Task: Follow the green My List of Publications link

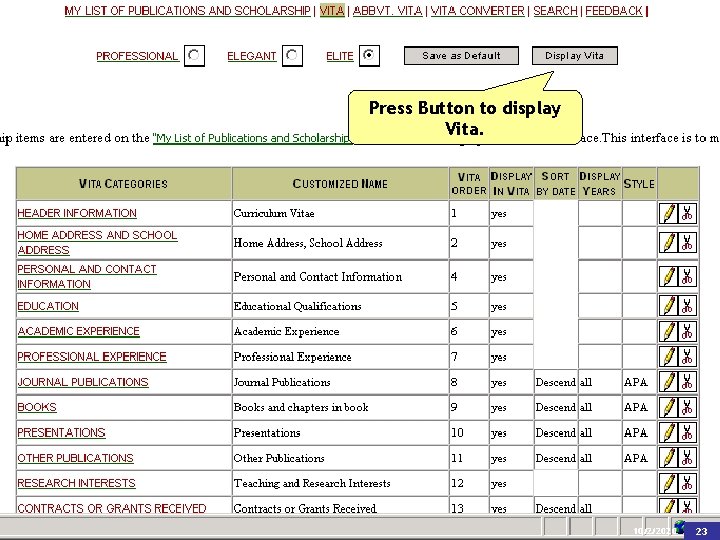Action: click(x=251, y=138)
